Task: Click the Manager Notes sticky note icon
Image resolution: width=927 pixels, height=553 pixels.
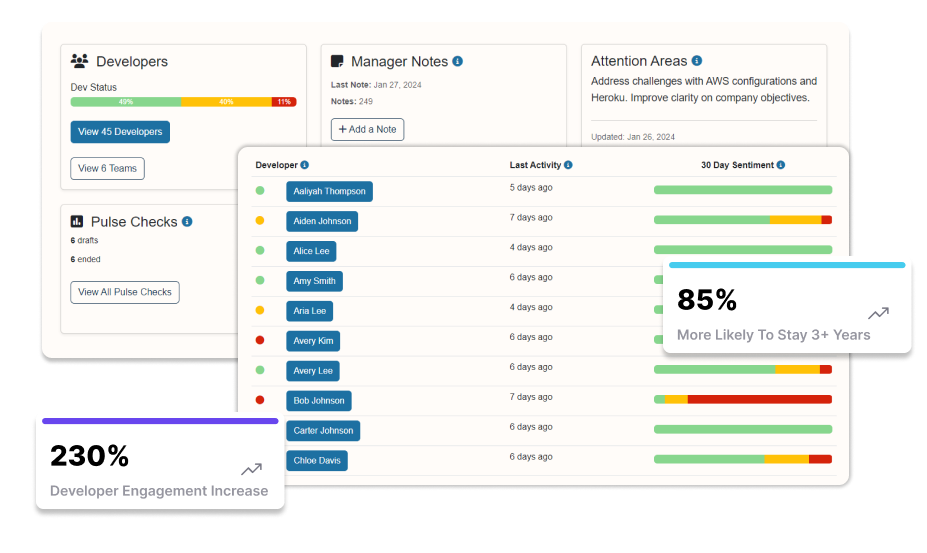Action: tap(337, 61)
